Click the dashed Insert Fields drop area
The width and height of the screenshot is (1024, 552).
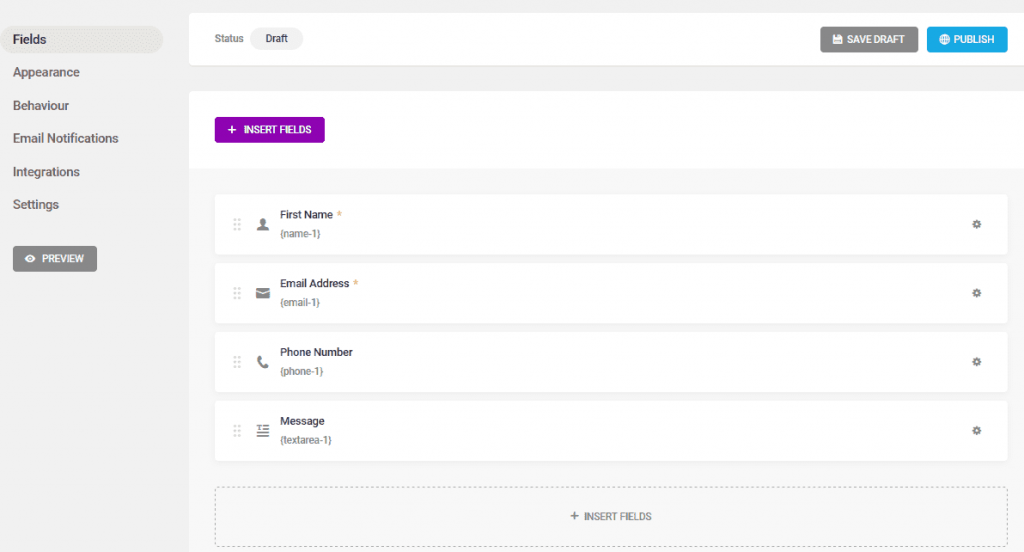tap(610, 516)
